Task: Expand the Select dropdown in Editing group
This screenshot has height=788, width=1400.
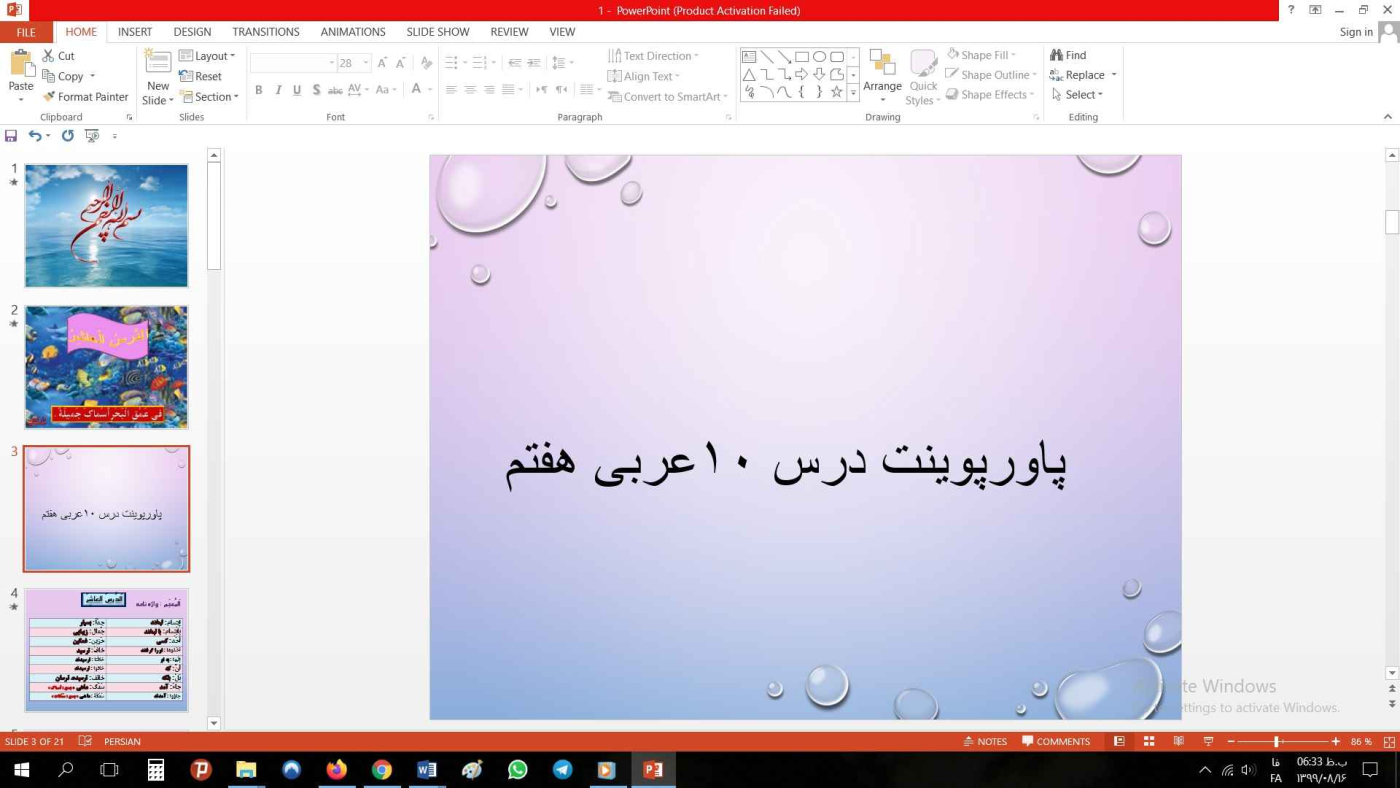Action: 1078,95
